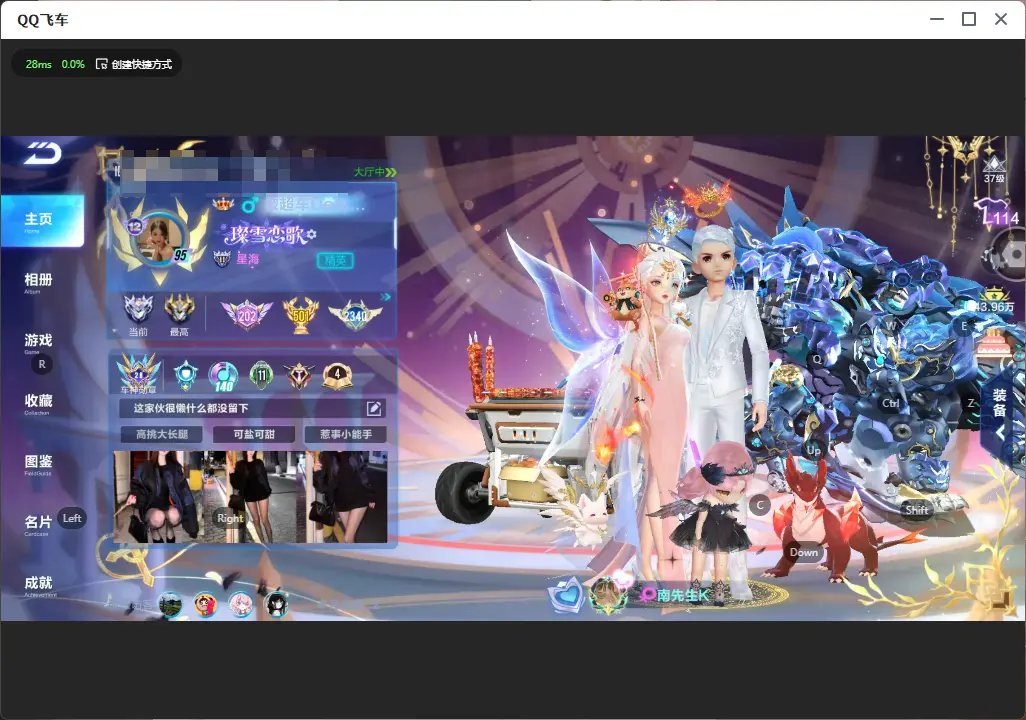Viewport: 1026px width, 720px height.
Task: Click the 车神勋章 medal icon
Action: coord(138,374)
